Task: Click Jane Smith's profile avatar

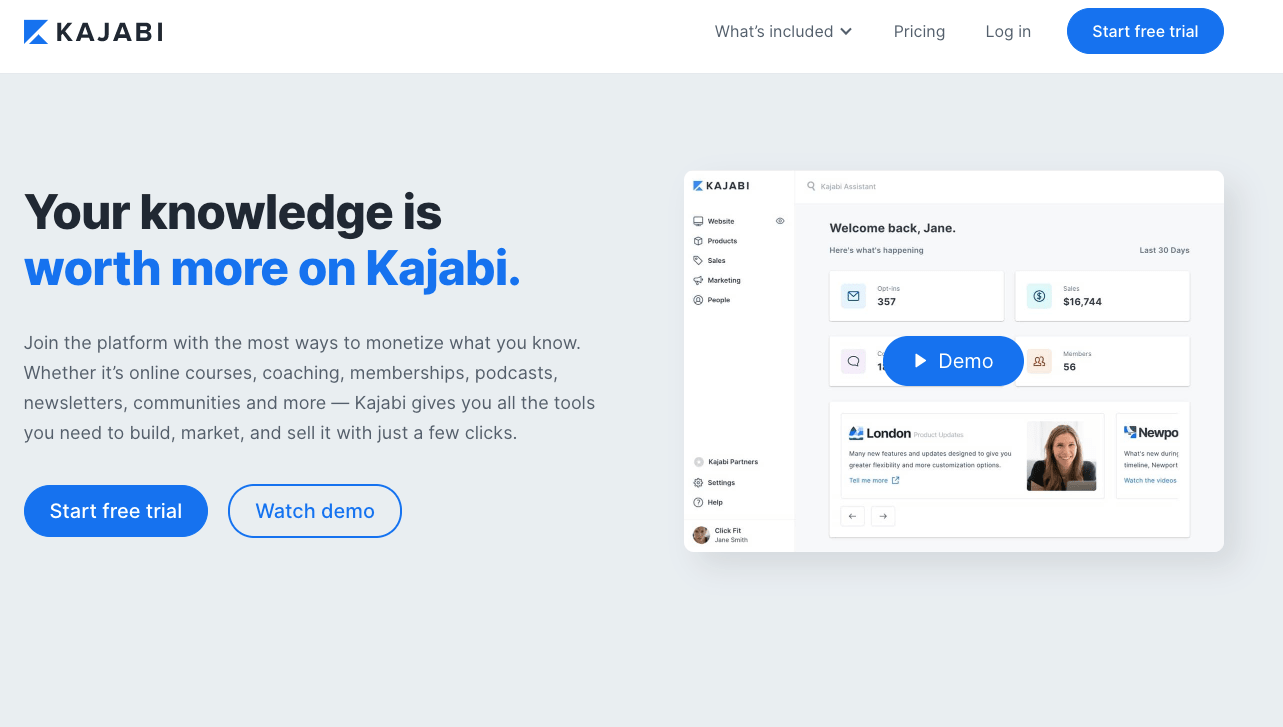Action: (701, 535)
